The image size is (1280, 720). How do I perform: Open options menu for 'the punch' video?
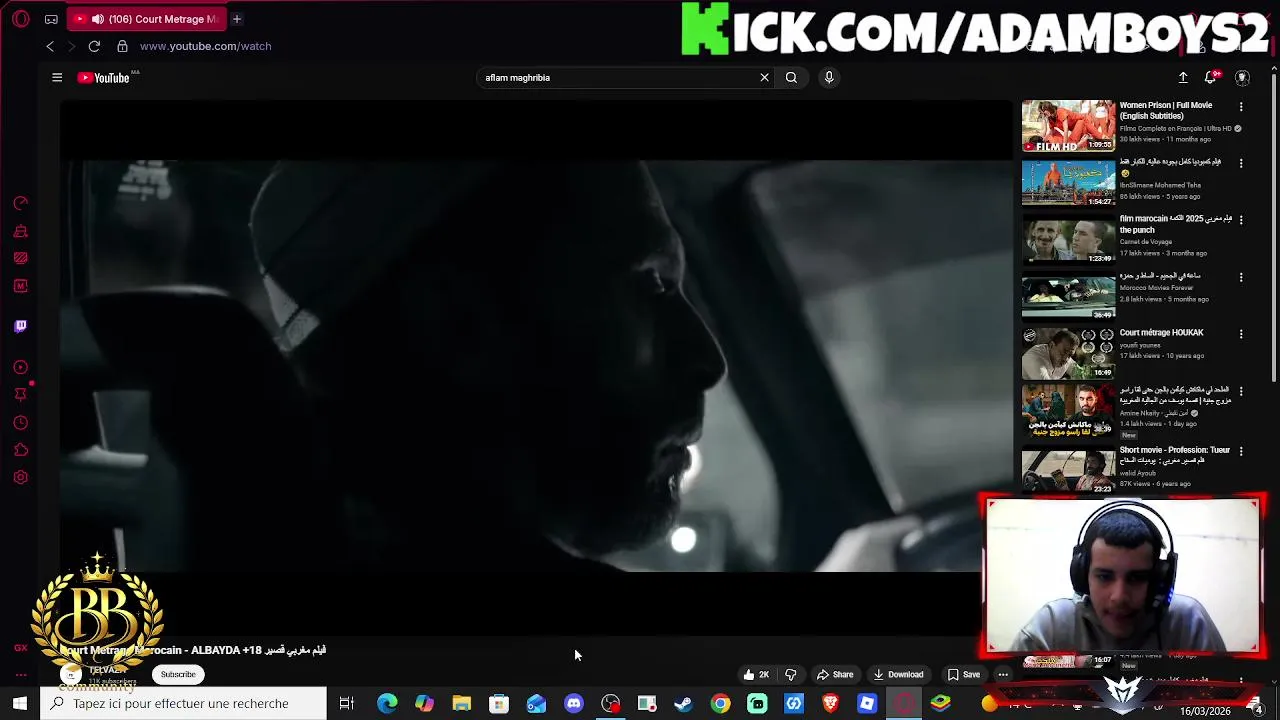(x=1241, y=220)
